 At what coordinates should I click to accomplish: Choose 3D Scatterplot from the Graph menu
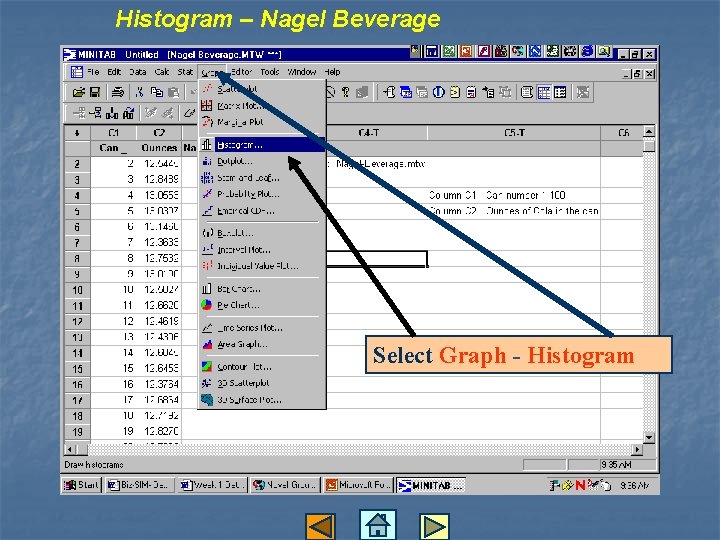[x=262, y=383]
